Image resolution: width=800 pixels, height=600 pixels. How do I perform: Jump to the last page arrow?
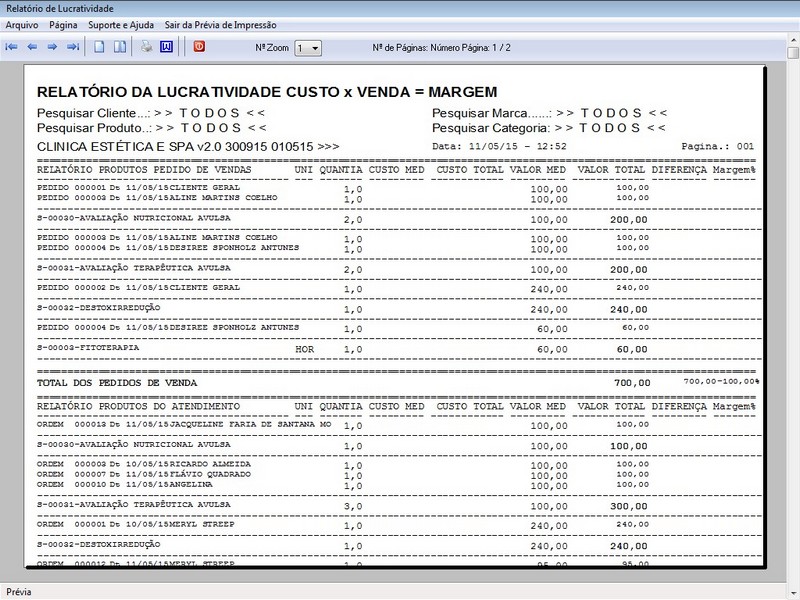[x=73, y=47]
